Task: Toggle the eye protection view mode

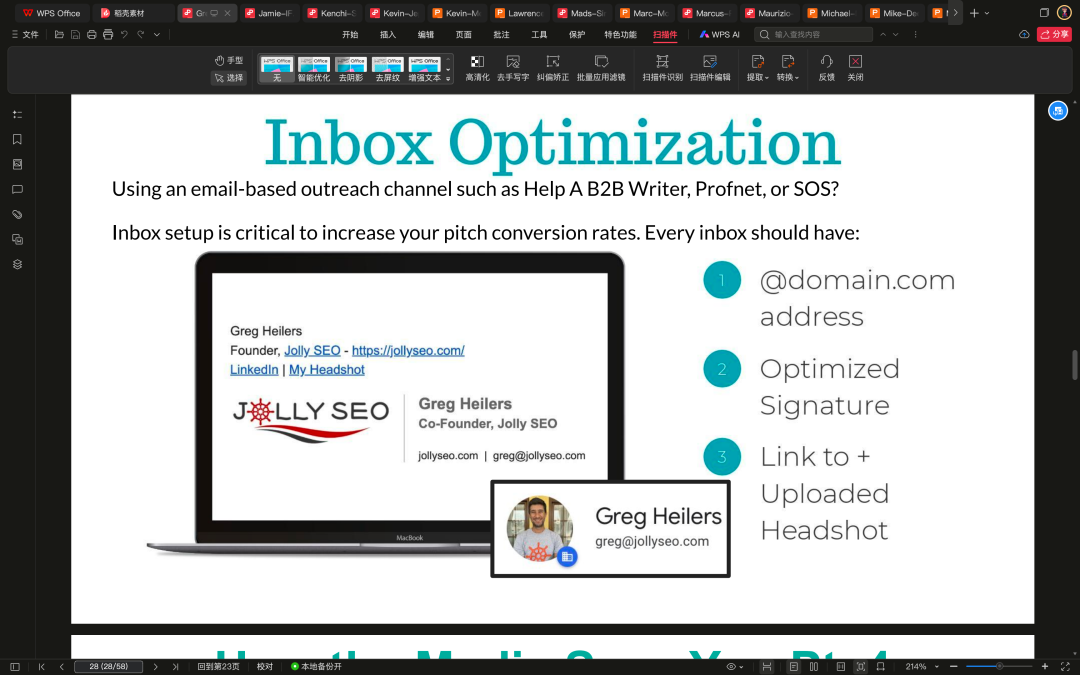Action: (735, 666)
